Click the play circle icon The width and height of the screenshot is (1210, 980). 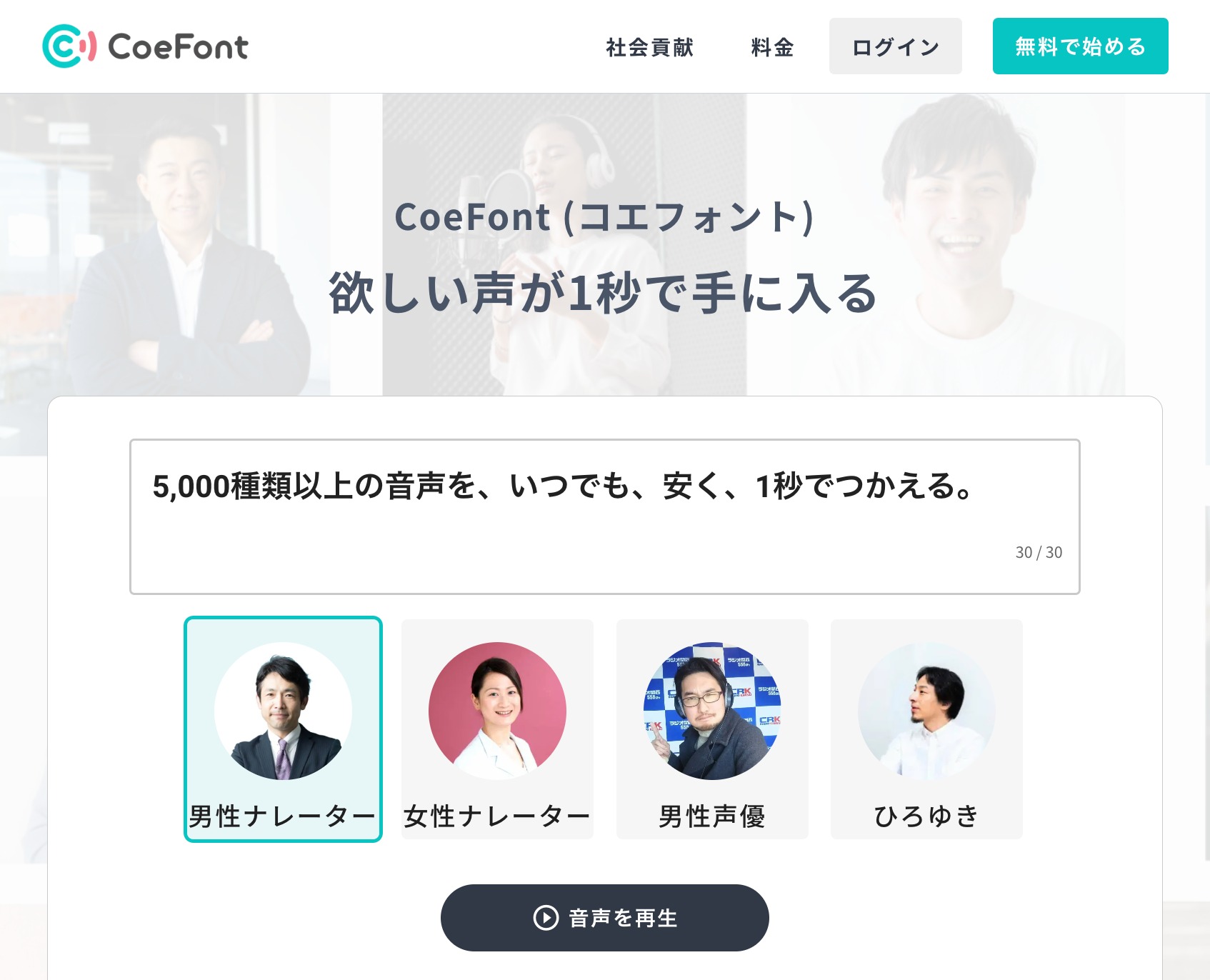tap(546, 918)
